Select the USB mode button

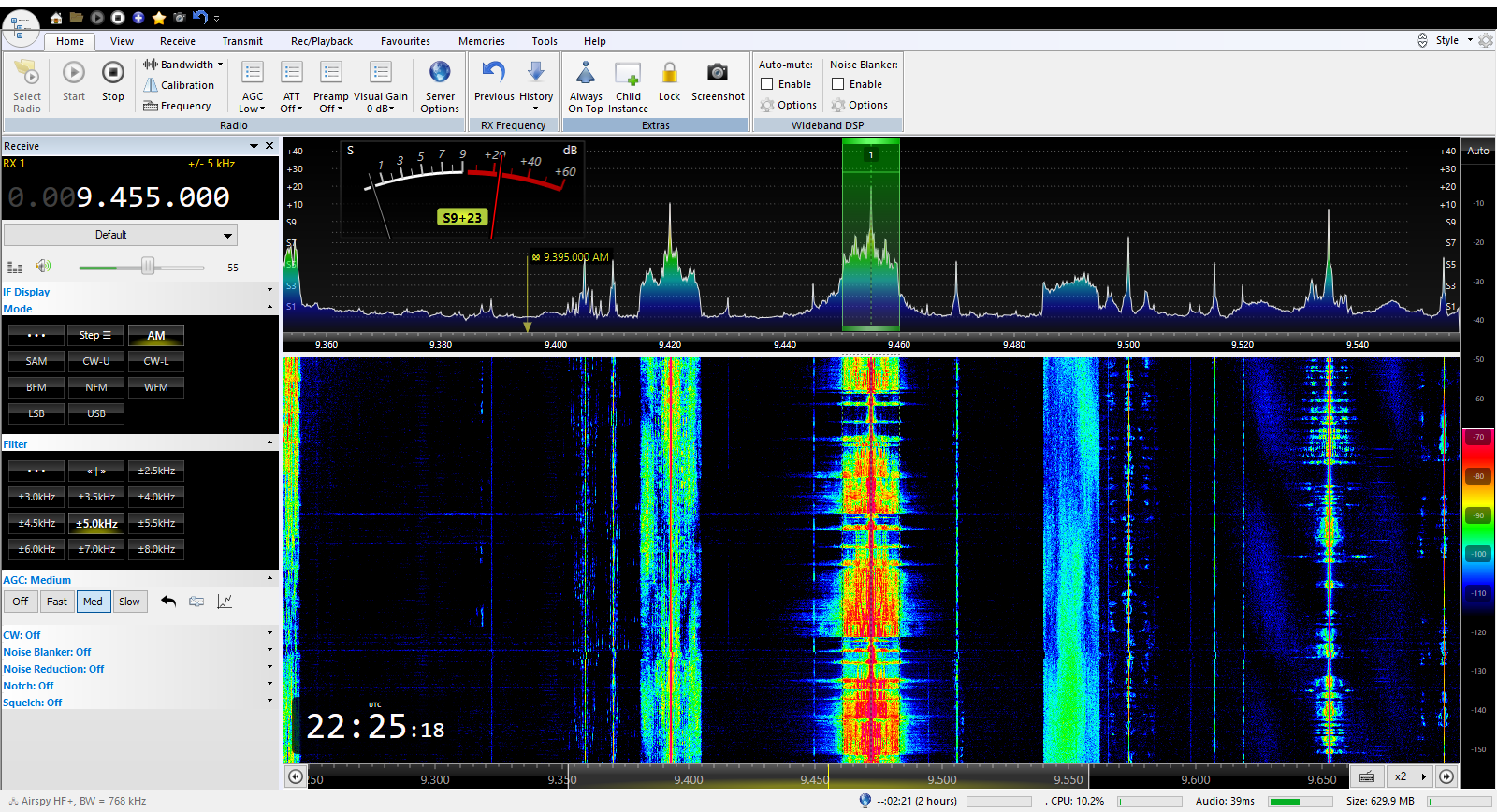(96, 413)
